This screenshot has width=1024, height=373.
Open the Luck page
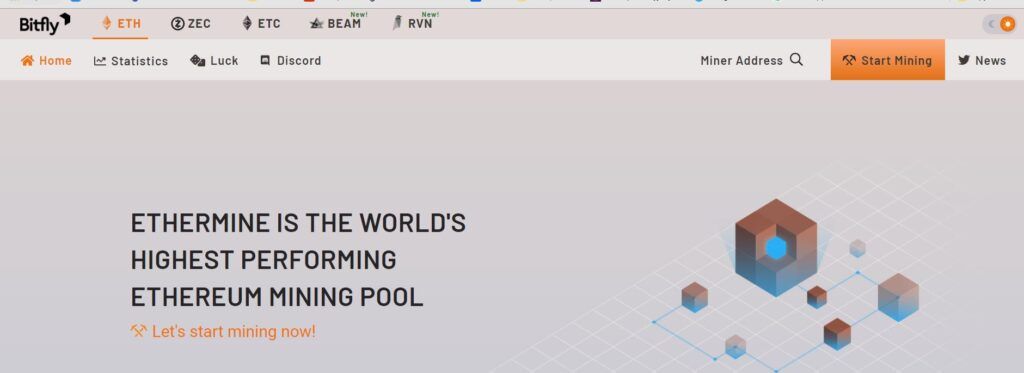[x=214, y=61]
